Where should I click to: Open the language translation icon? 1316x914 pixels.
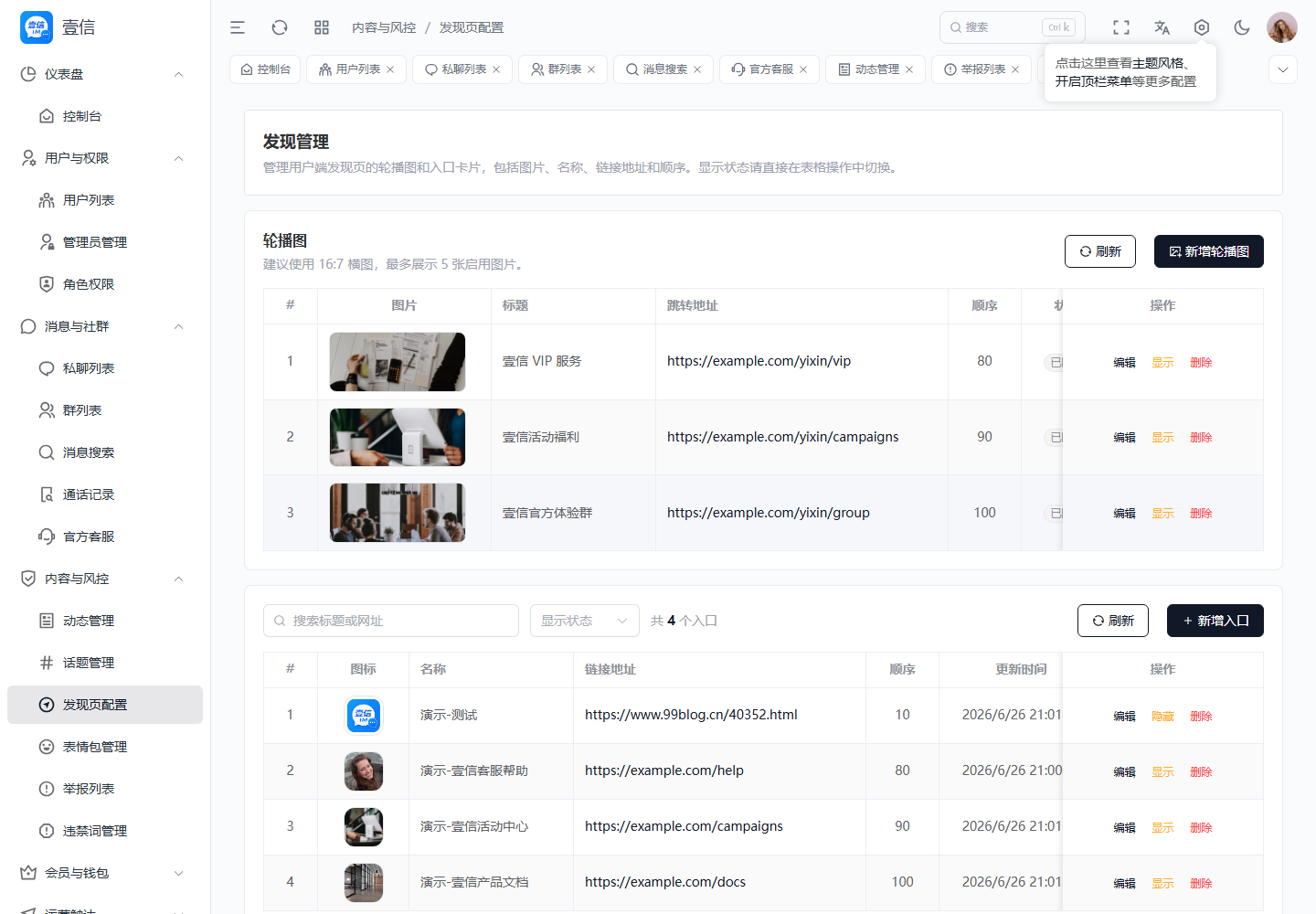click(1162, 27)
